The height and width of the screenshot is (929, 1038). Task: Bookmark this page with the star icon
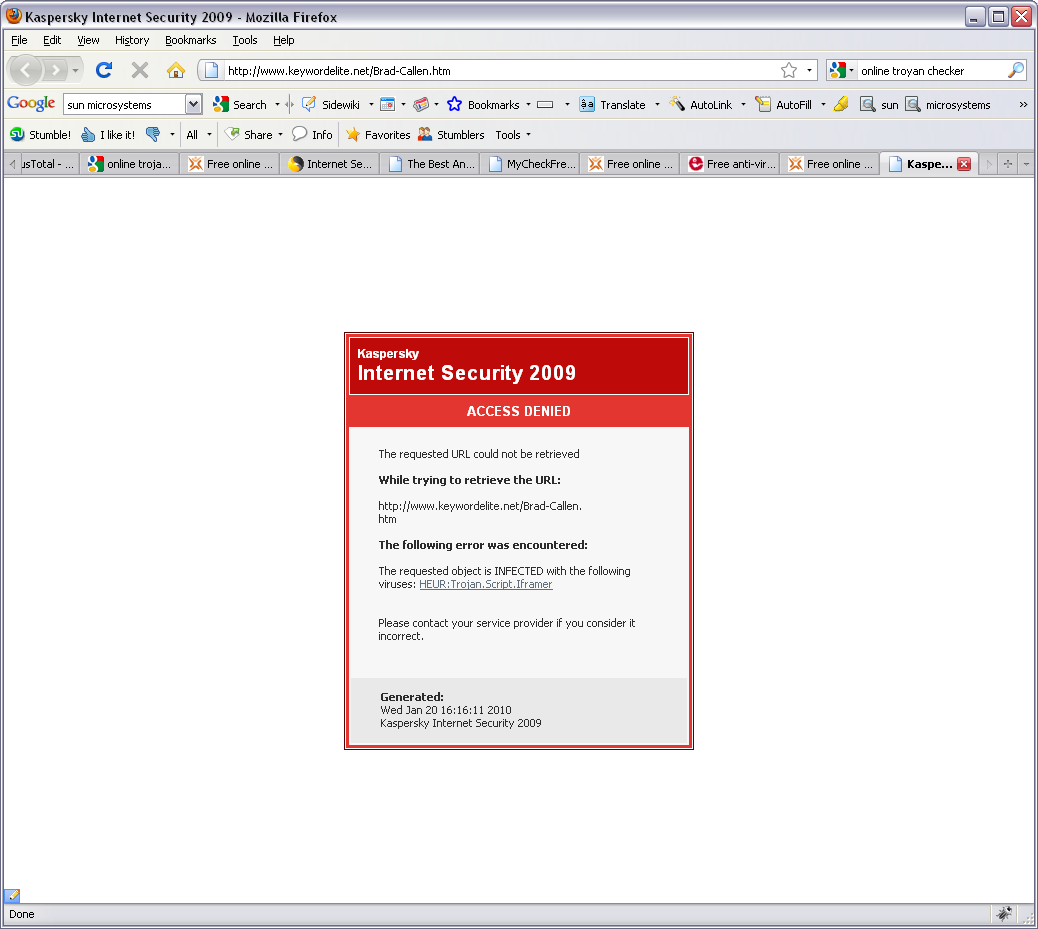788,70
